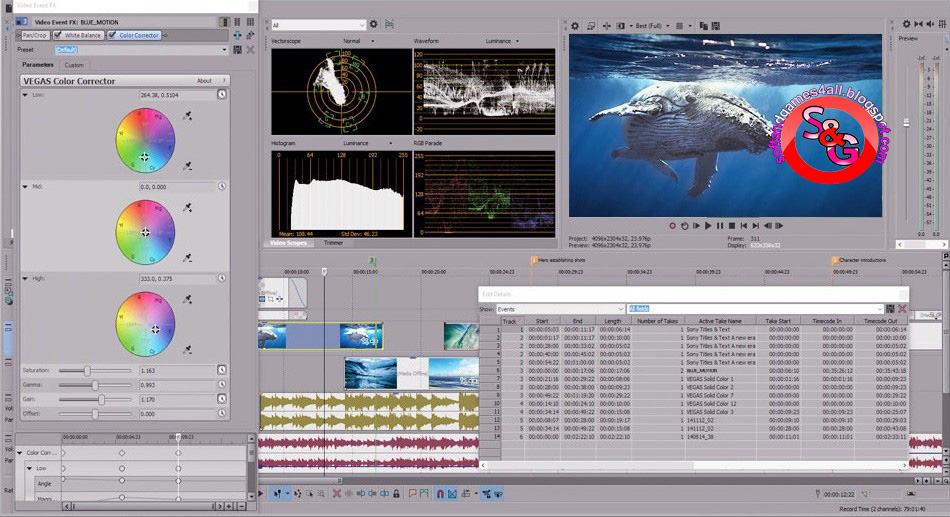950x517 pixels.
Task: Open video scopes settings gear
Action: 374,24
